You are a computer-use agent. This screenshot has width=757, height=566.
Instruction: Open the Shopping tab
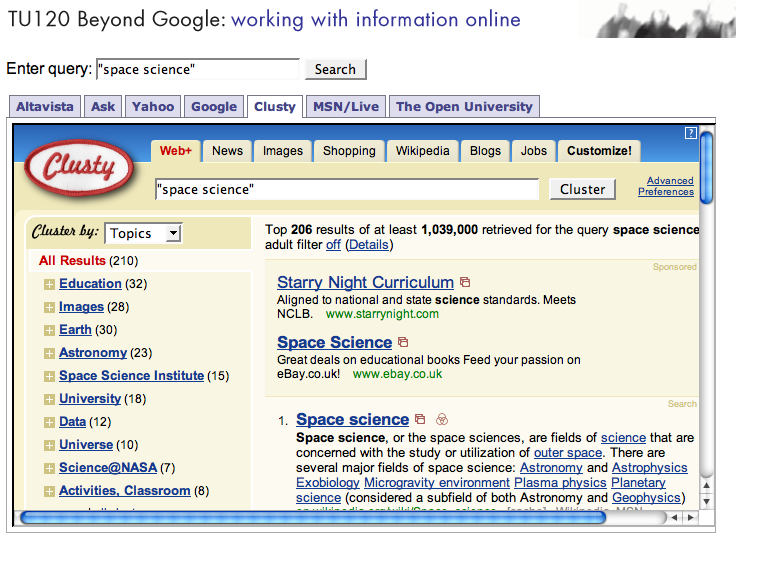[x=349, y=151]
